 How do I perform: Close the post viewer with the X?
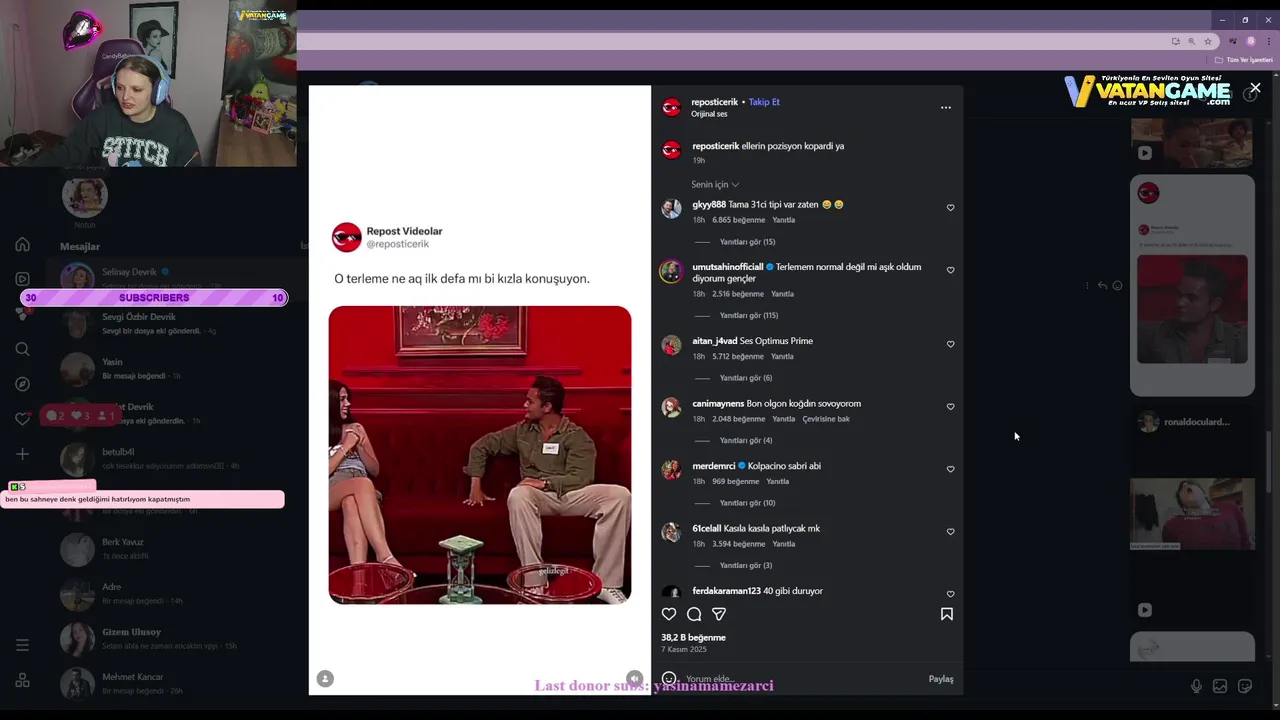(x=1255, y=88)
